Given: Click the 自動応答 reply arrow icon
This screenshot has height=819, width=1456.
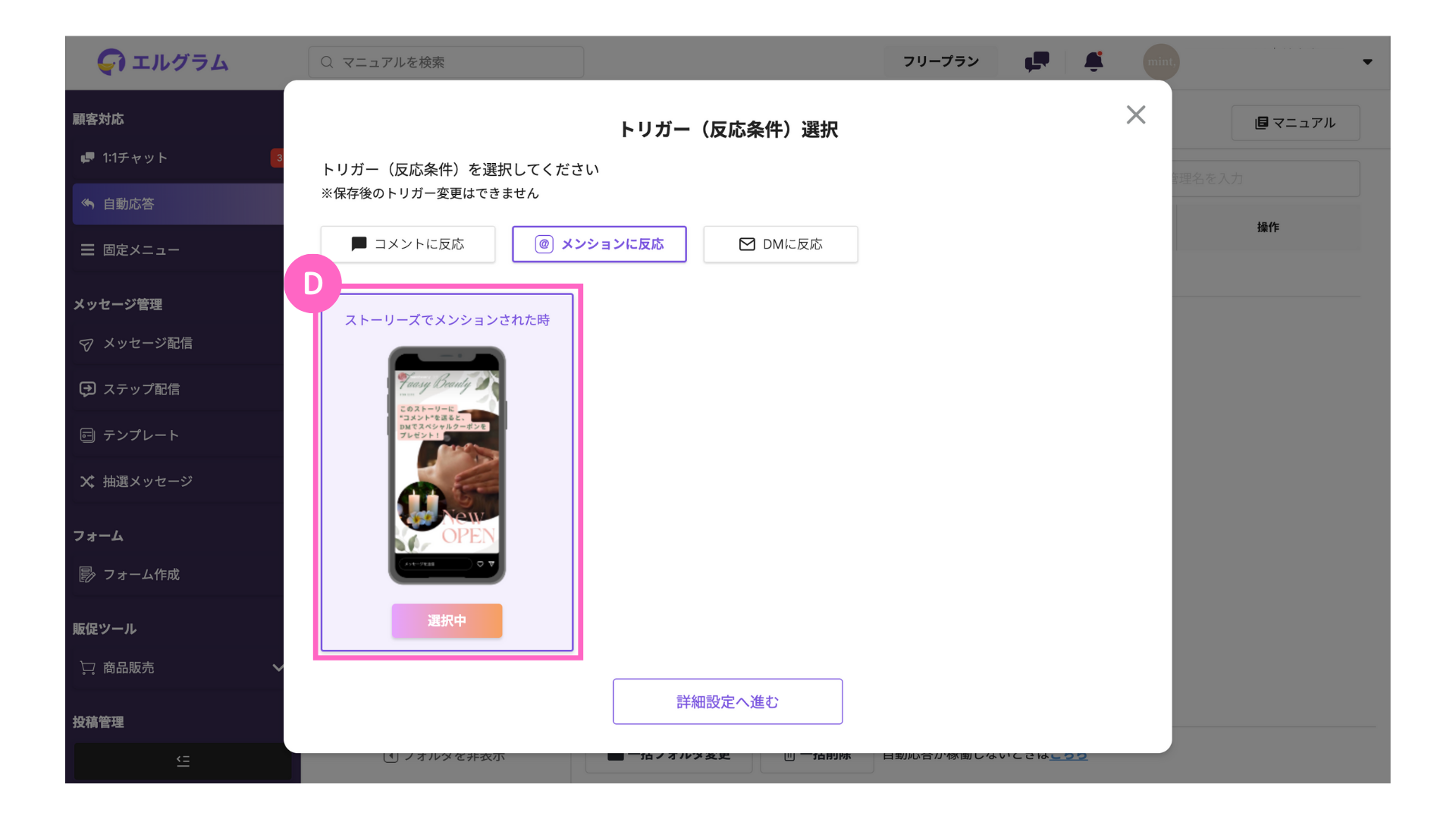Looking at the screenshot, I should 87,204.
